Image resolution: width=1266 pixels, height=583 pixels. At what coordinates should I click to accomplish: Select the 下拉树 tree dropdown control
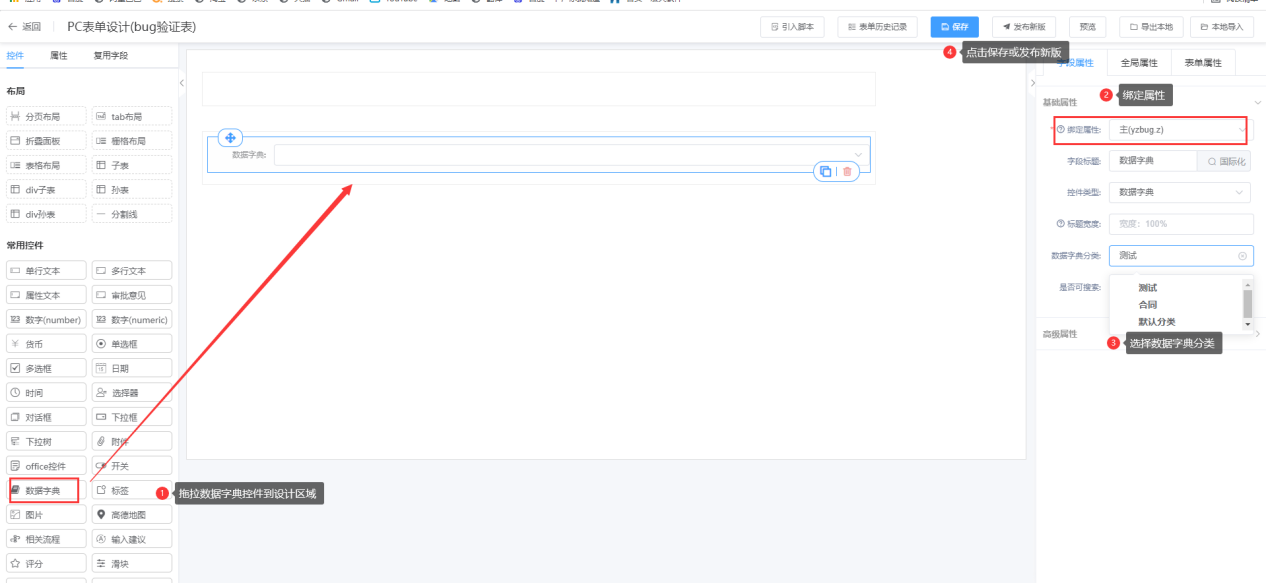pyautogui.click(x=46, y=441)
